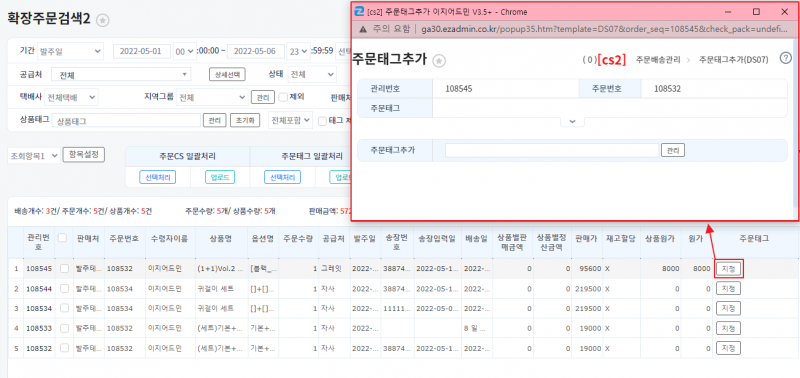The width and height of the screenshot is (800, 378).
Task: Click the security warning icon in address bar
Action: [362, 29]
